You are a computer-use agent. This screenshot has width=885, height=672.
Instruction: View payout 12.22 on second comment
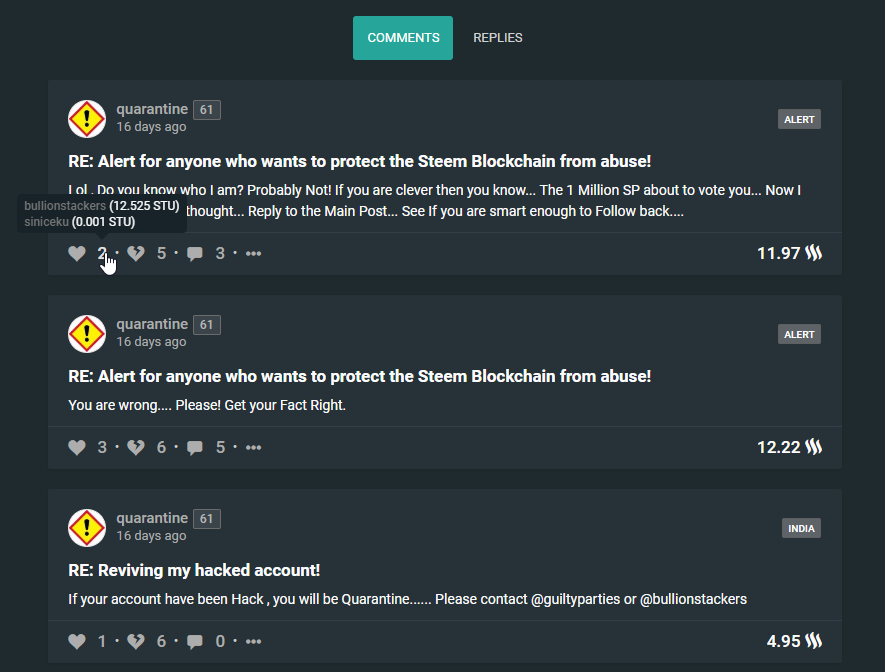pyautogui.click(x=778, y=447)
